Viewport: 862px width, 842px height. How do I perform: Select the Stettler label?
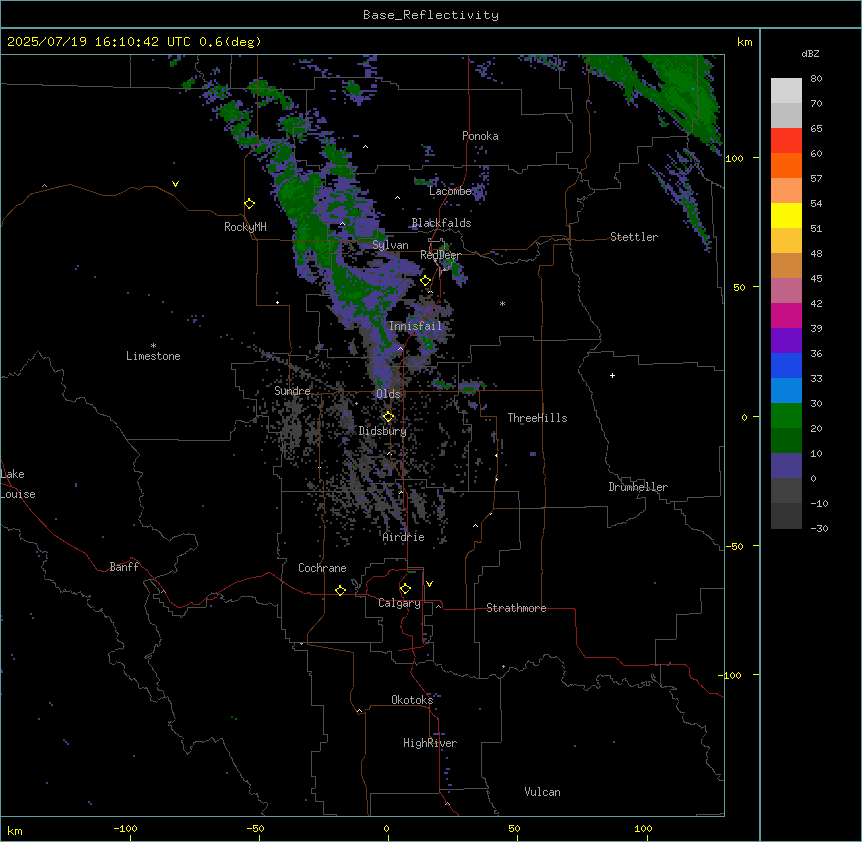coord(634,237)
